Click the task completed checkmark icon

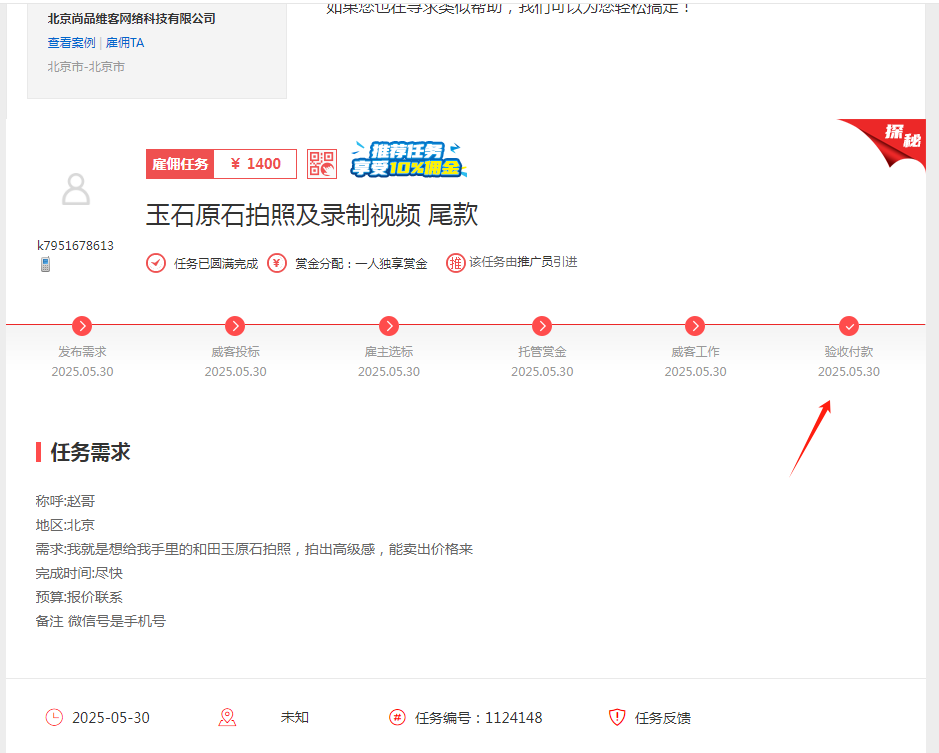click(156, 263)
